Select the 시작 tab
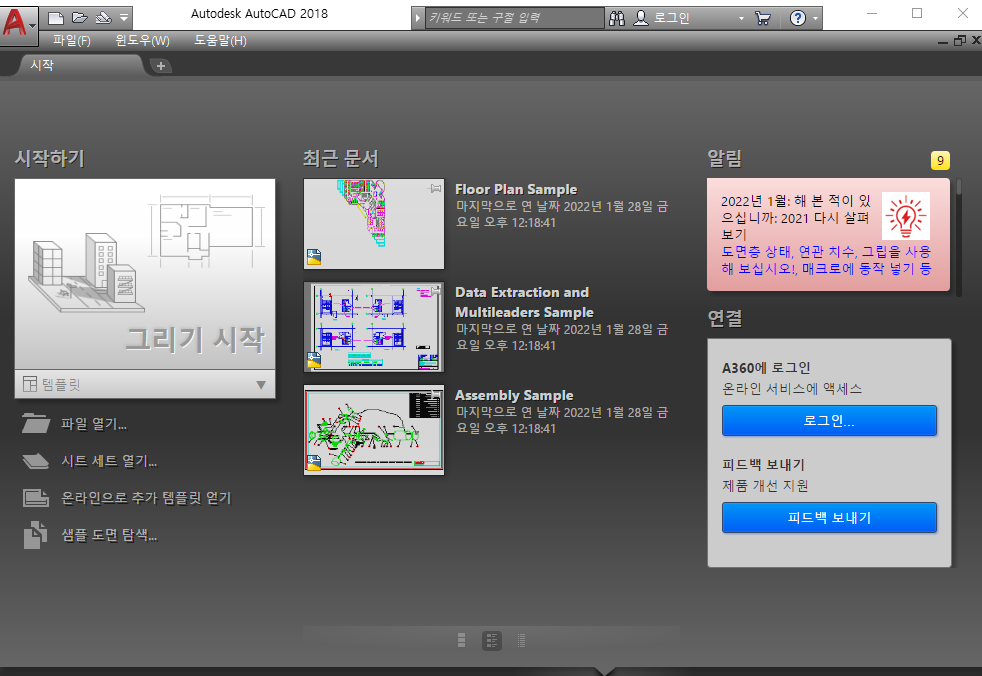Viewport: 982px width, 676px height. point(82,65)
